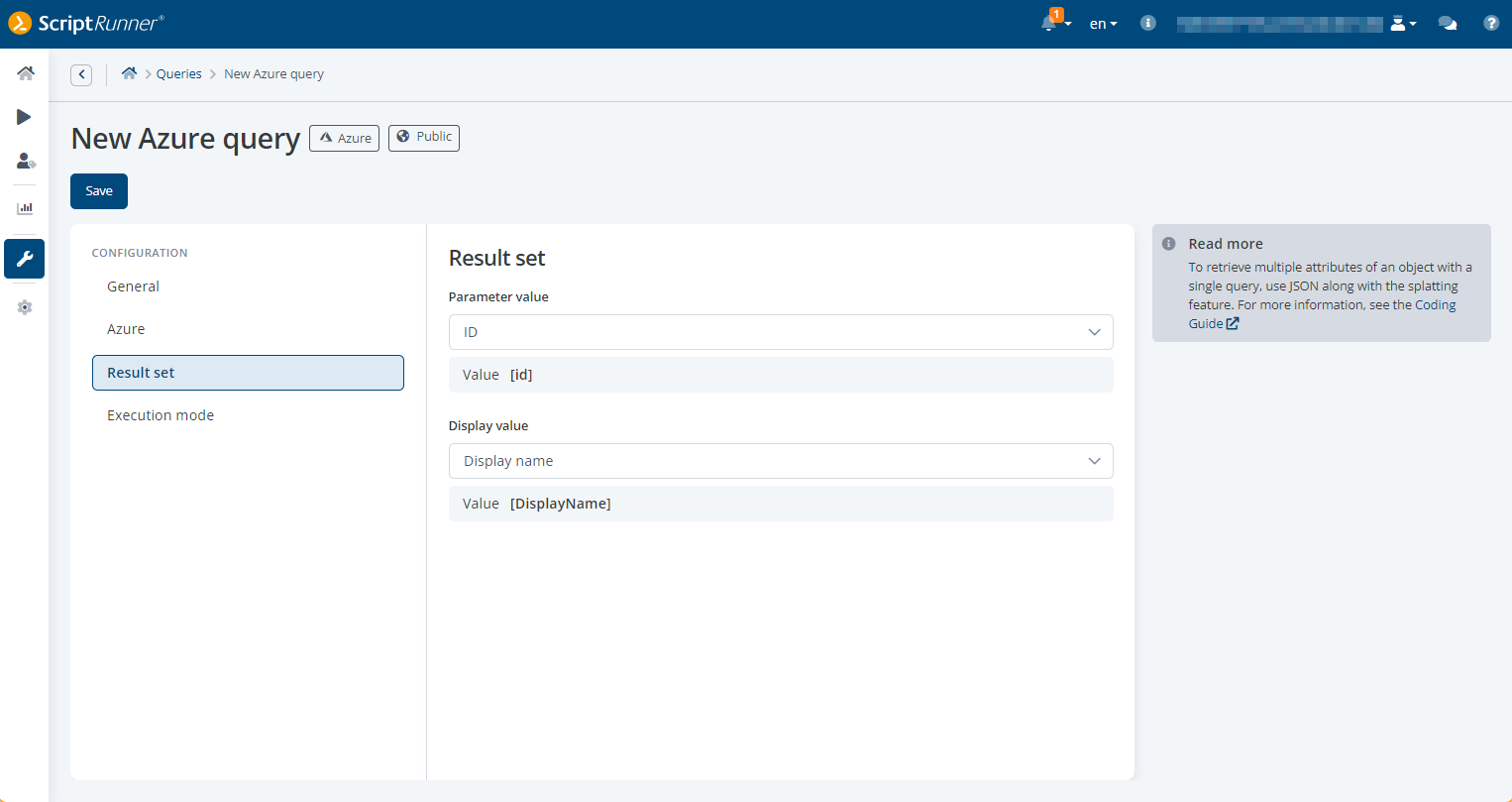
Task: Click the Coding Guide external link icon
Action: click(x=1233, y=323)
